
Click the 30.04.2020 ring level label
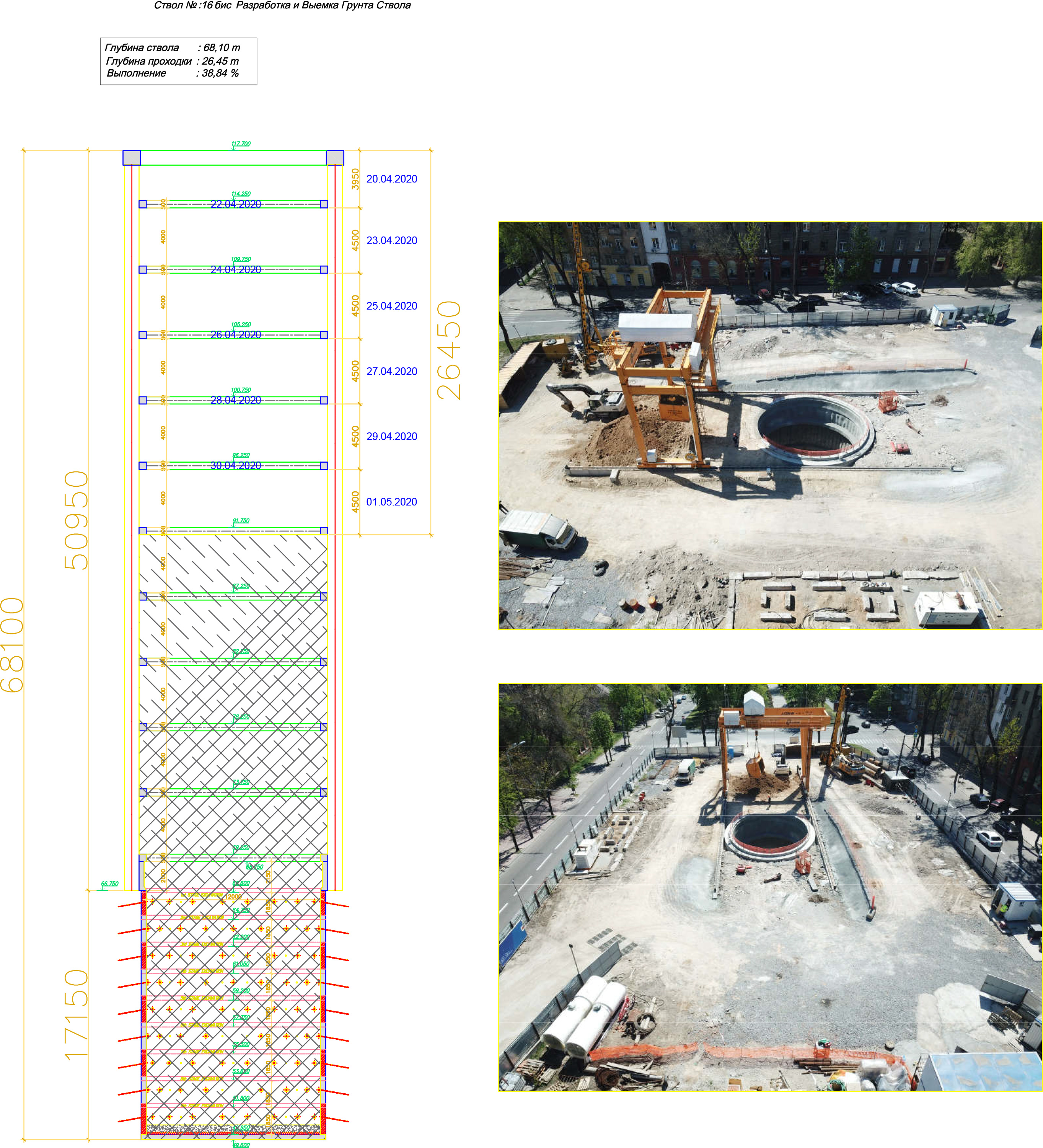(x=236, y=465)
